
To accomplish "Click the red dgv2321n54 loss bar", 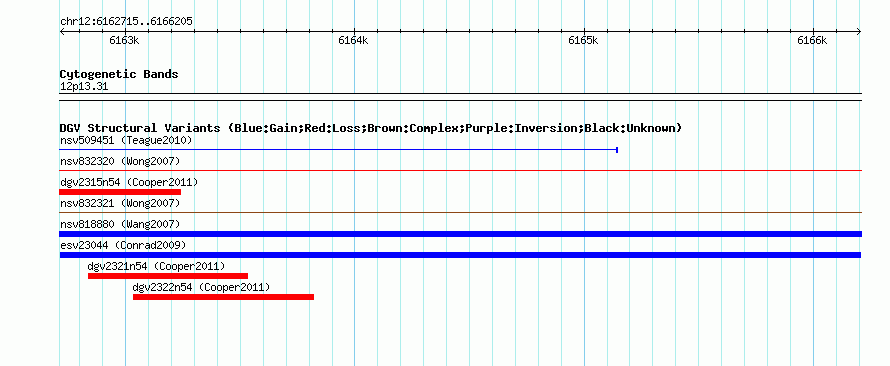I will [168, 276].
